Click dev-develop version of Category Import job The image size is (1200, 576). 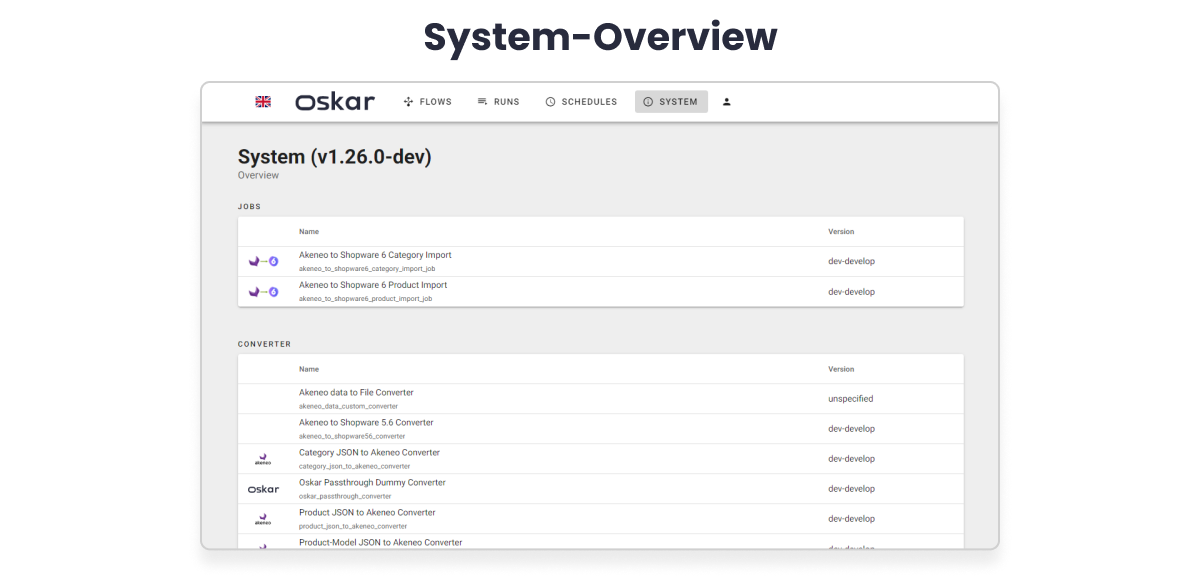tap(852, 262)
